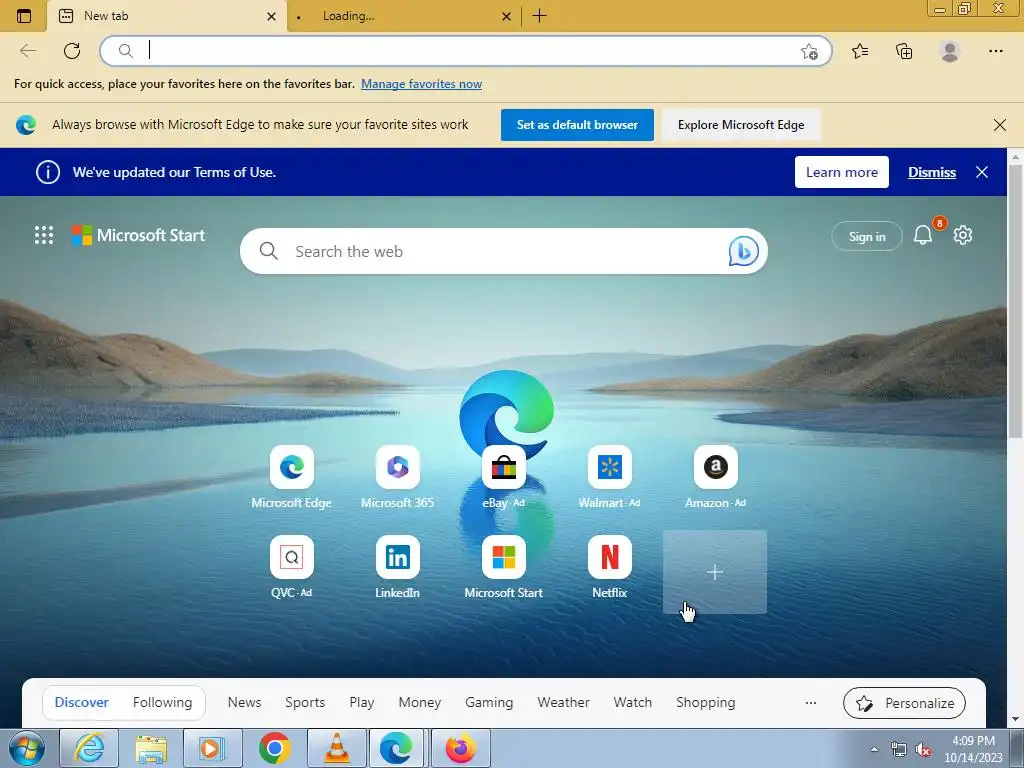This screenshot has height=768, width=1024.
Task: Open Google Chrome from taskbar
Action: coord(275,748)
